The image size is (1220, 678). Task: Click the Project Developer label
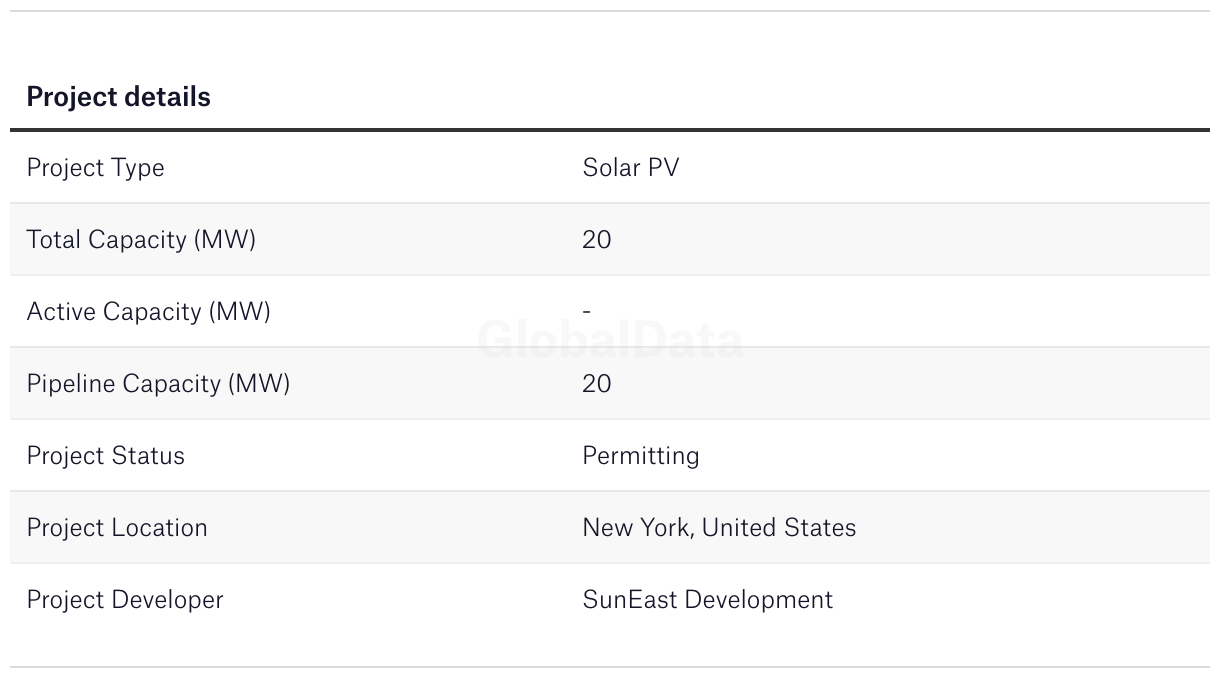[x=125, y=600]
